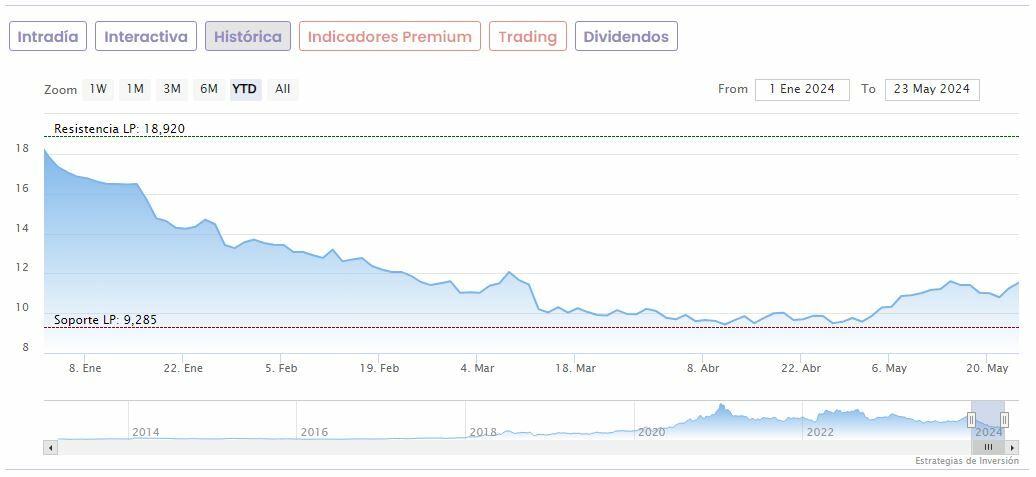1036x477 pixels.
Task: Show All historical data zoom
Action: point(283,89)
